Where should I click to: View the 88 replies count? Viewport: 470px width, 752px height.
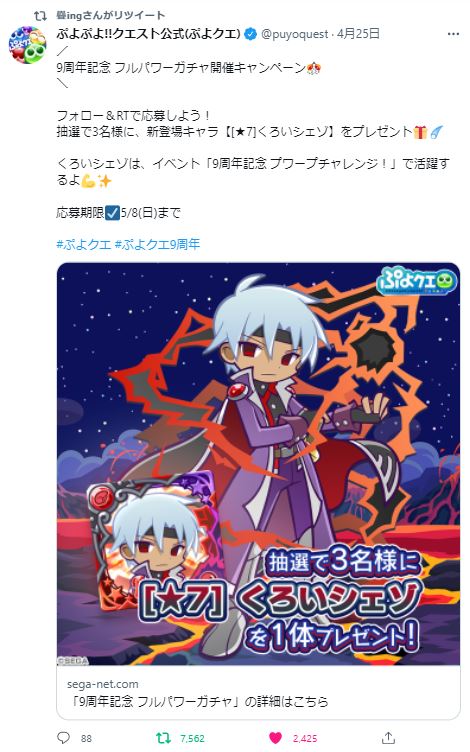pos(86,739)
